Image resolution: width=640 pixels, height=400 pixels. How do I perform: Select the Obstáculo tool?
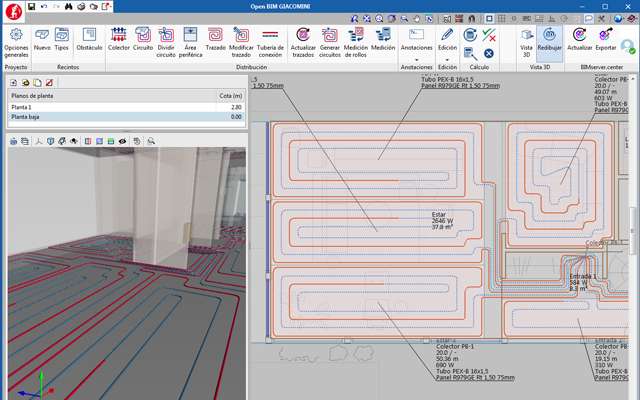coord(89,40)
